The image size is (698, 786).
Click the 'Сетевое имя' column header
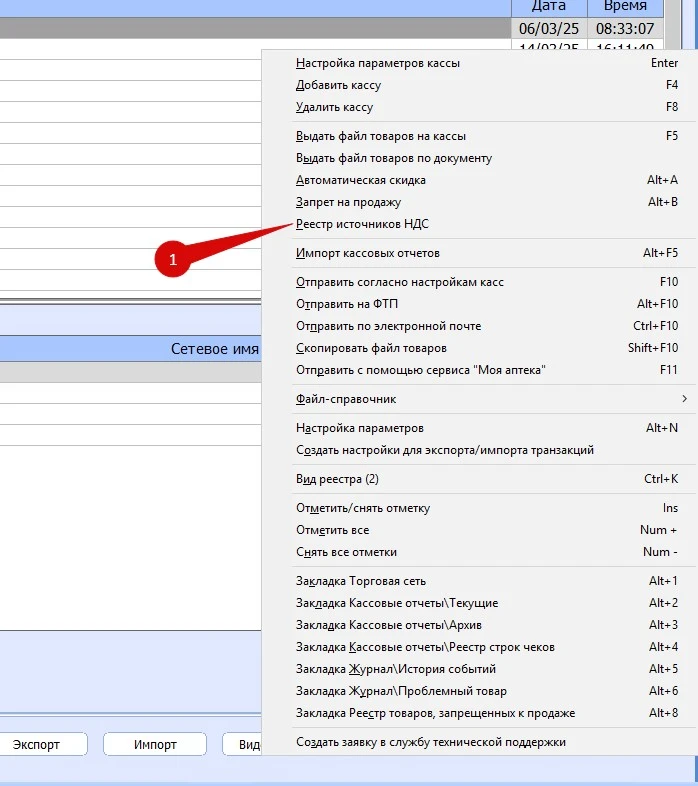pos(214,349)
